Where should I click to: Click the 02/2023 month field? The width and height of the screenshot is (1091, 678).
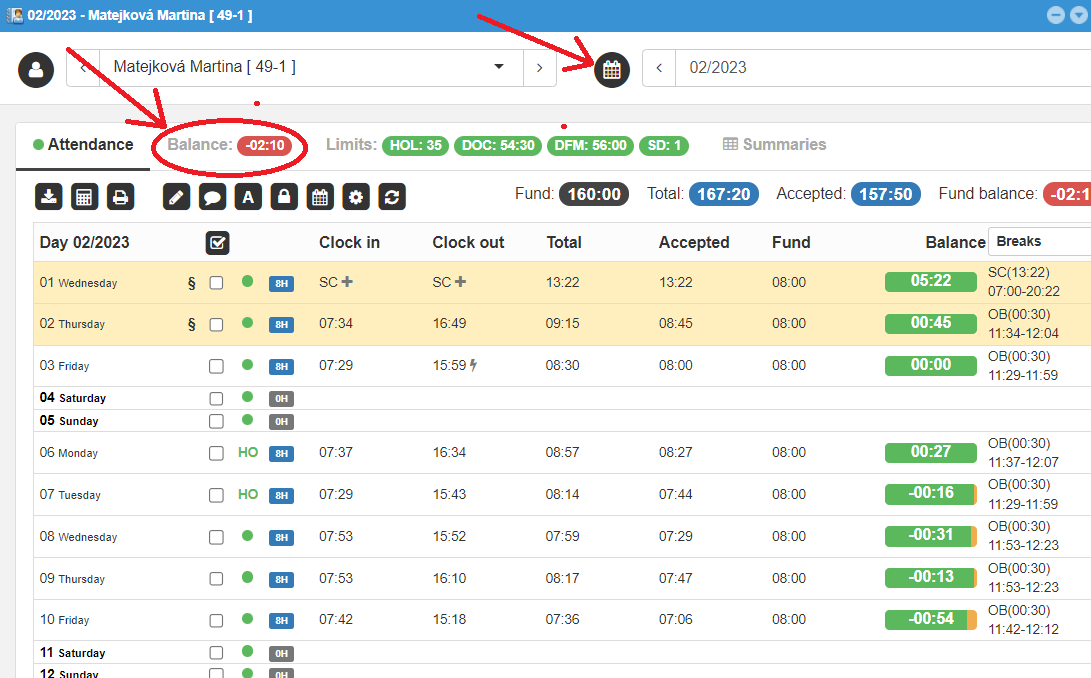(x=880, y=68)
